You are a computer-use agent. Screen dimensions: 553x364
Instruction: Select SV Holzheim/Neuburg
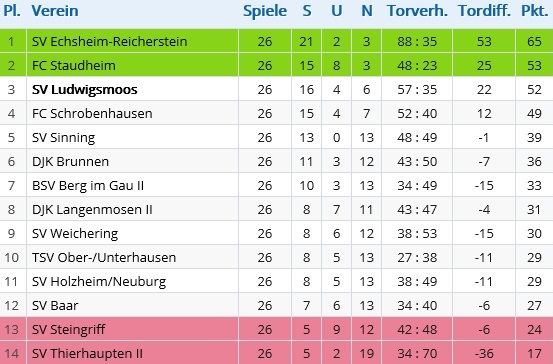click(99, 281)
